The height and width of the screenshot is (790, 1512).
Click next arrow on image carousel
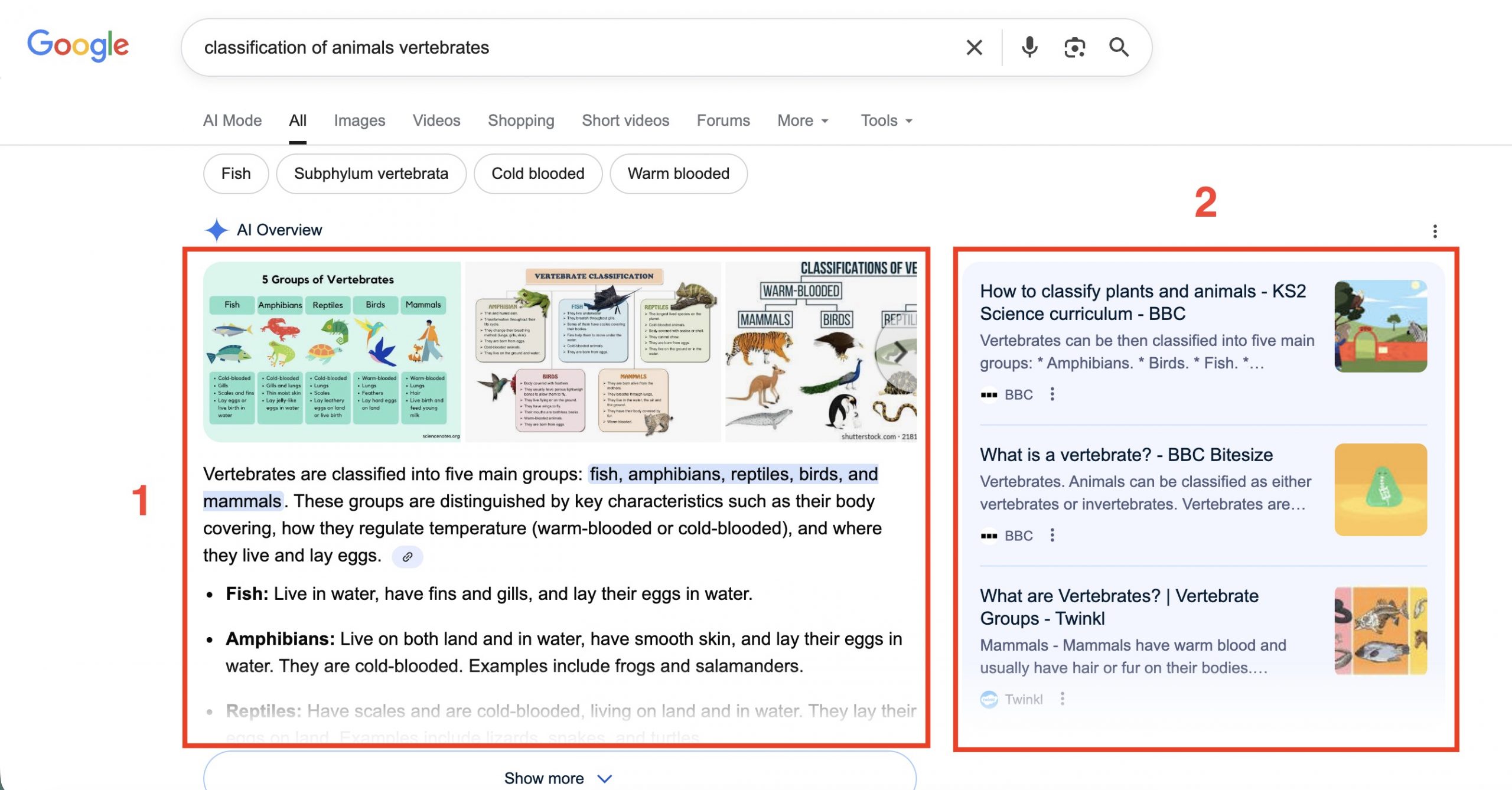point(900,352)
